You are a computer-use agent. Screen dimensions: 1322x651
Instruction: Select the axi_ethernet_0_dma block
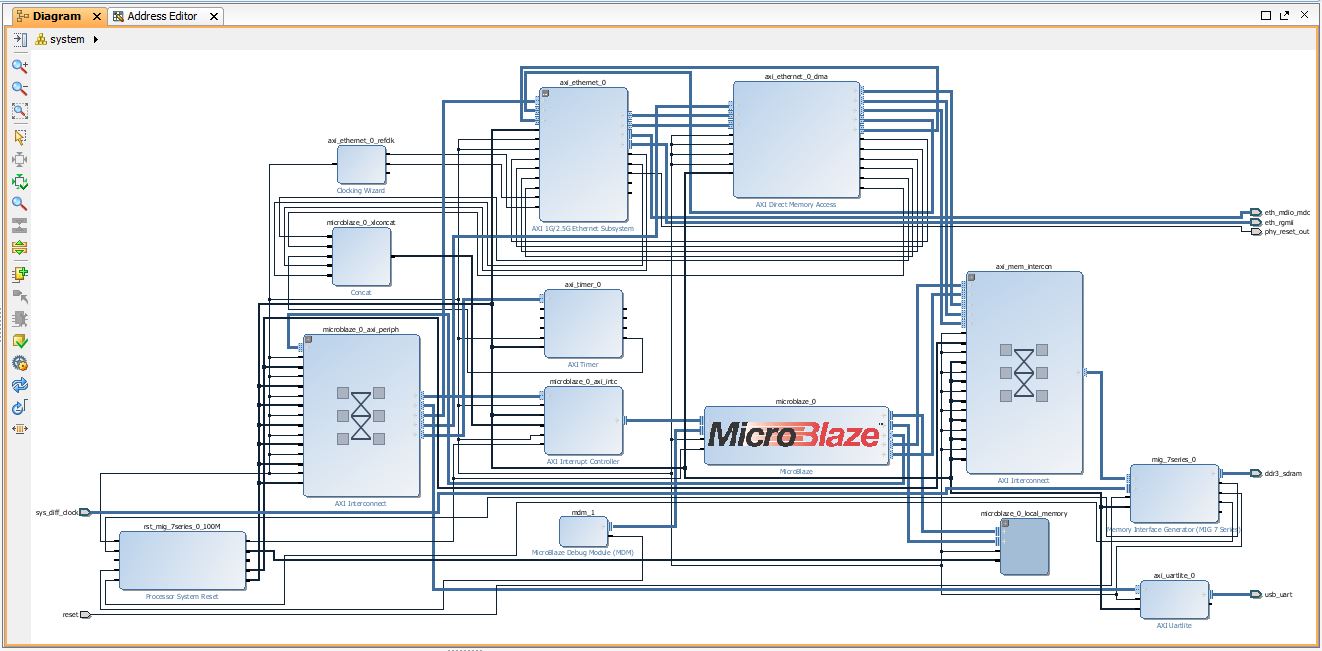(796, 140)
